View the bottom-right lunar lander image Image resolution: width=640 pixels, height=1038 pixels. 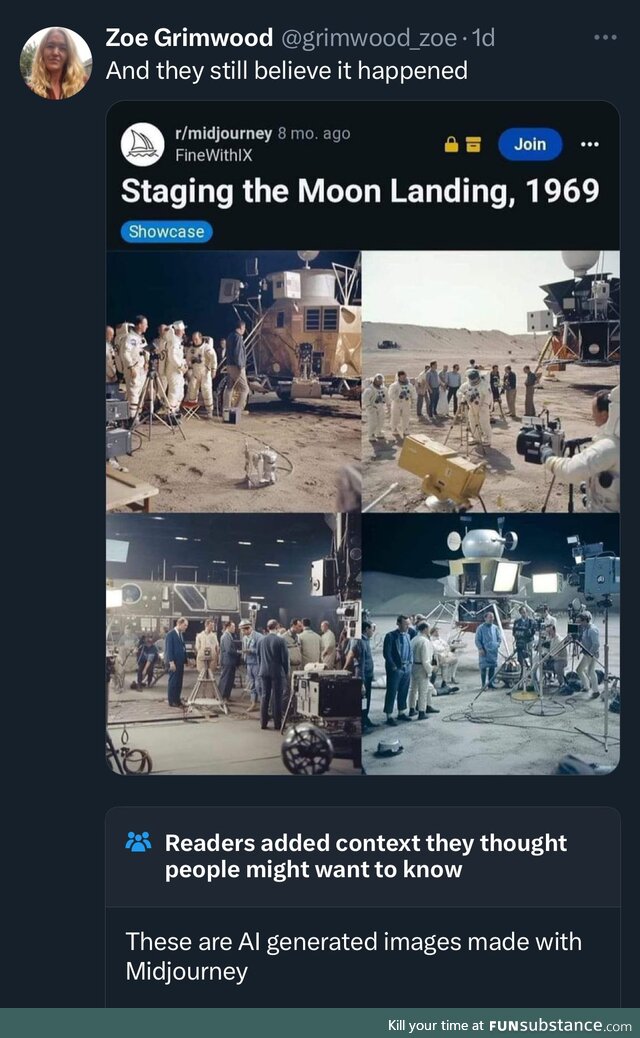click(x=490, y=643)
